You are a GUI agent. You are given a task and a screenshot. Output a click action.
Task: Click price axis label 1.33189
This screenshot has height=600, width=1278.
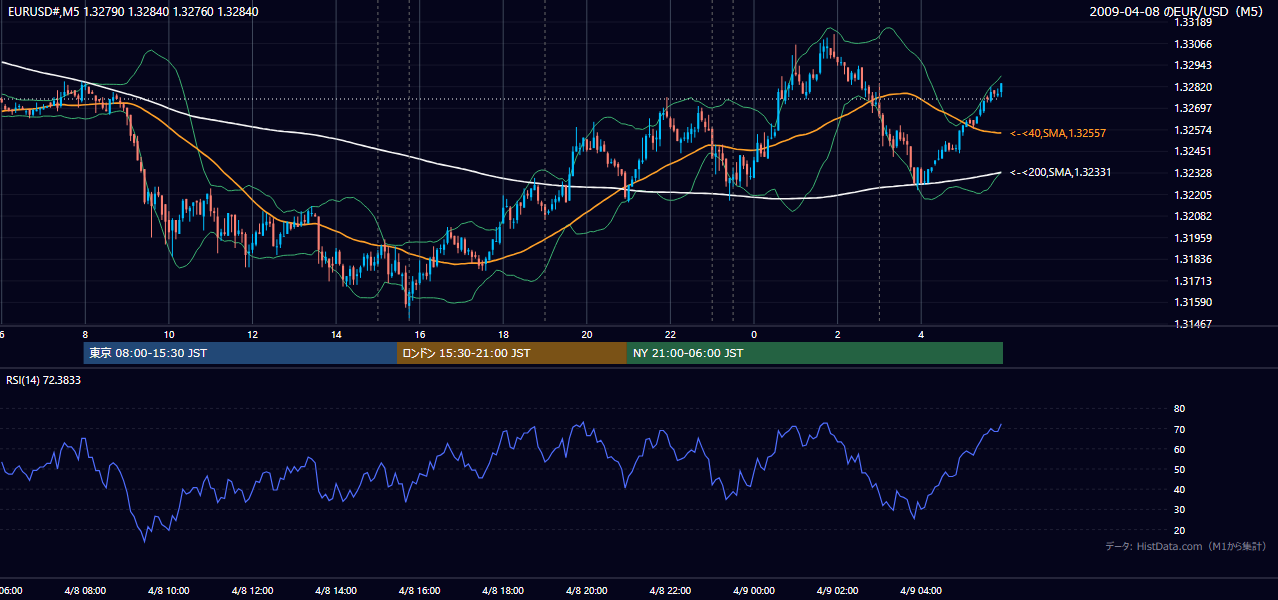pyautogui.click(x=1194, y=22)
